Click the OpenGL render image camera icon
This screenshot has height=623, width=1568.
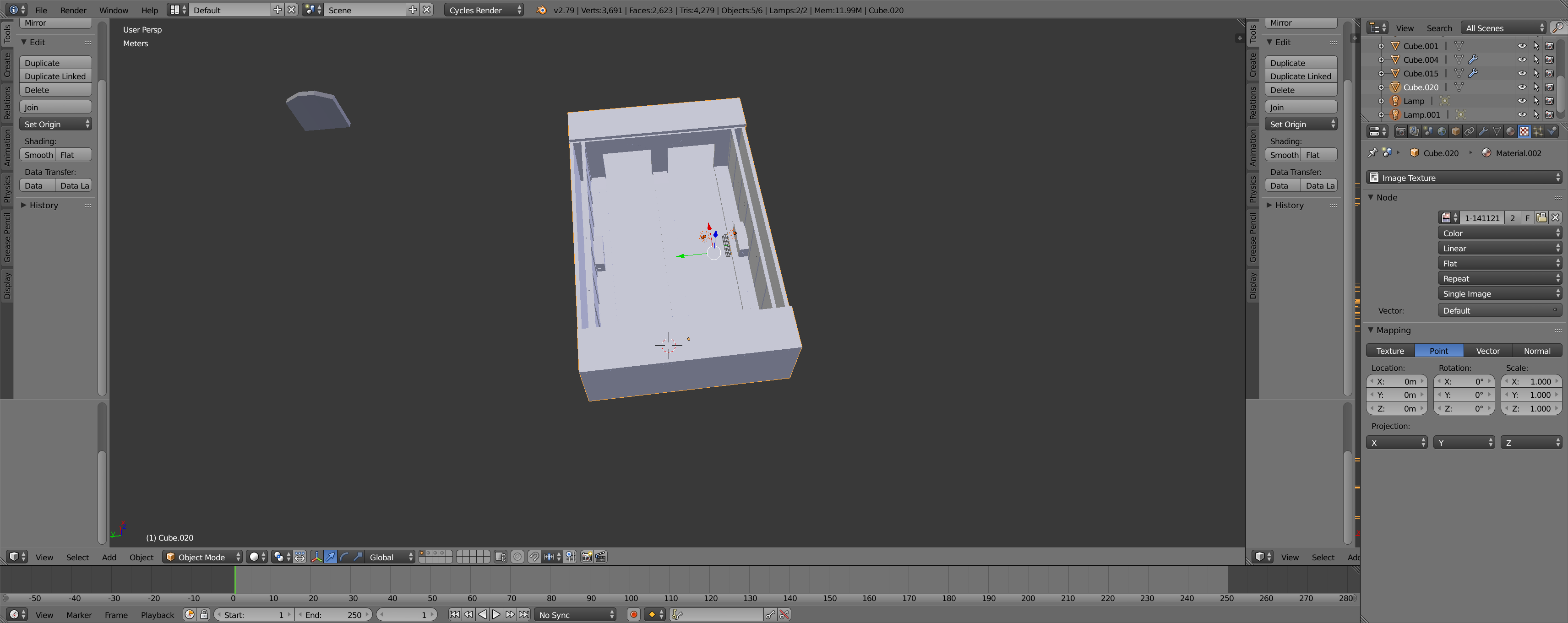point(587,557)
